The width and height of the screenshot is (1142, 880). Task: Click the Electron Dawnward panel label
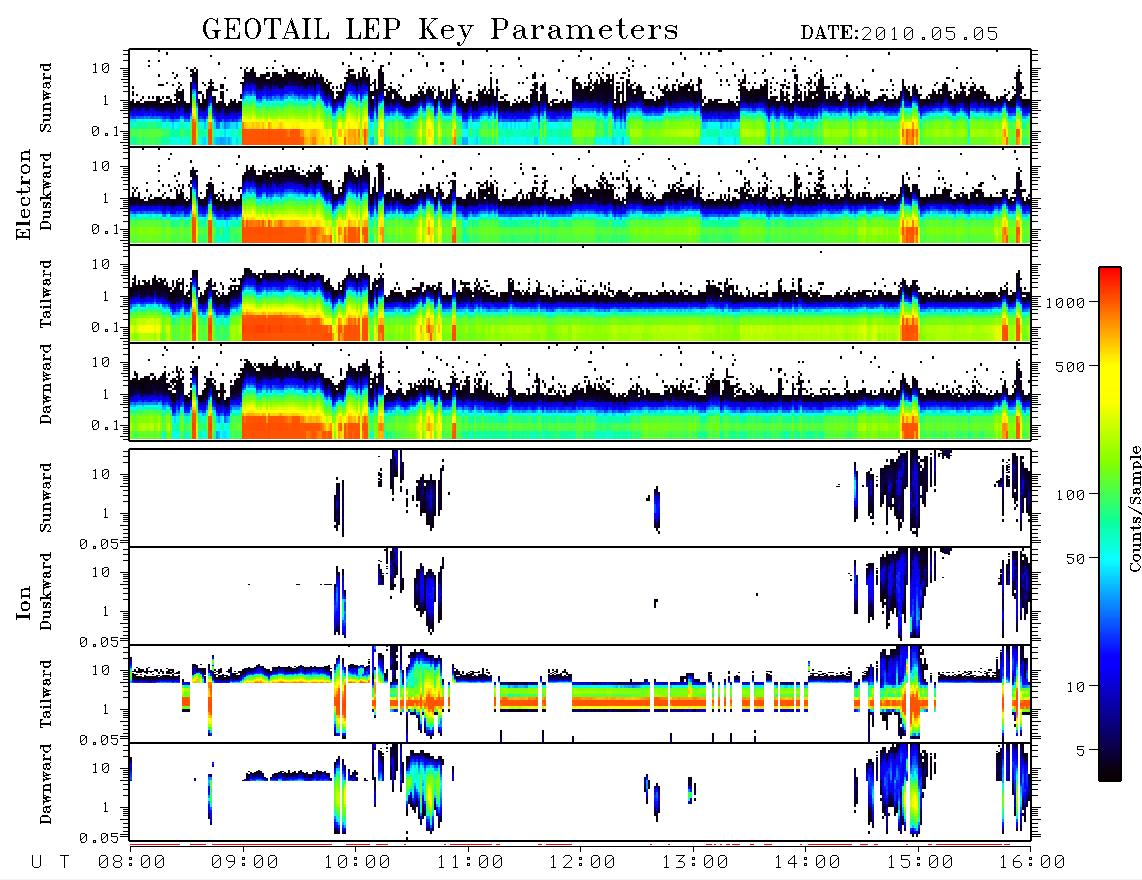[x=46, y=385]
